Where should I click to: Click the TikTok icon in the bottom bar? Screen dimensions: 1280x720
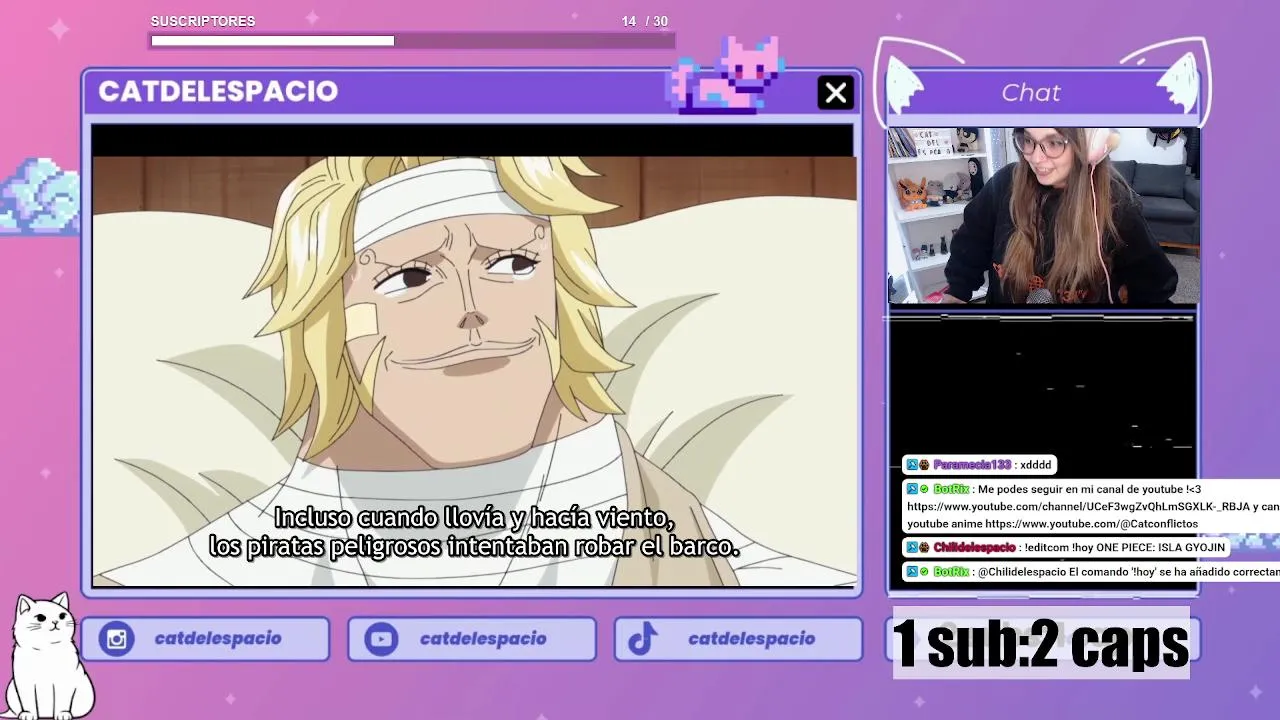click(642, 639)
